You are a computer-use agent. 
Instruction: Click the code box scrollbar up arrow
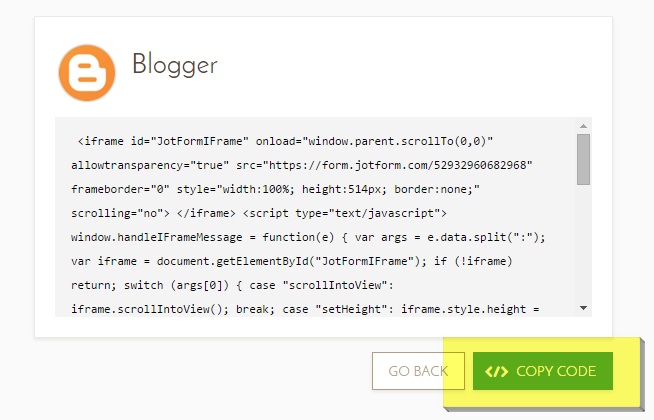coord(583,127)
